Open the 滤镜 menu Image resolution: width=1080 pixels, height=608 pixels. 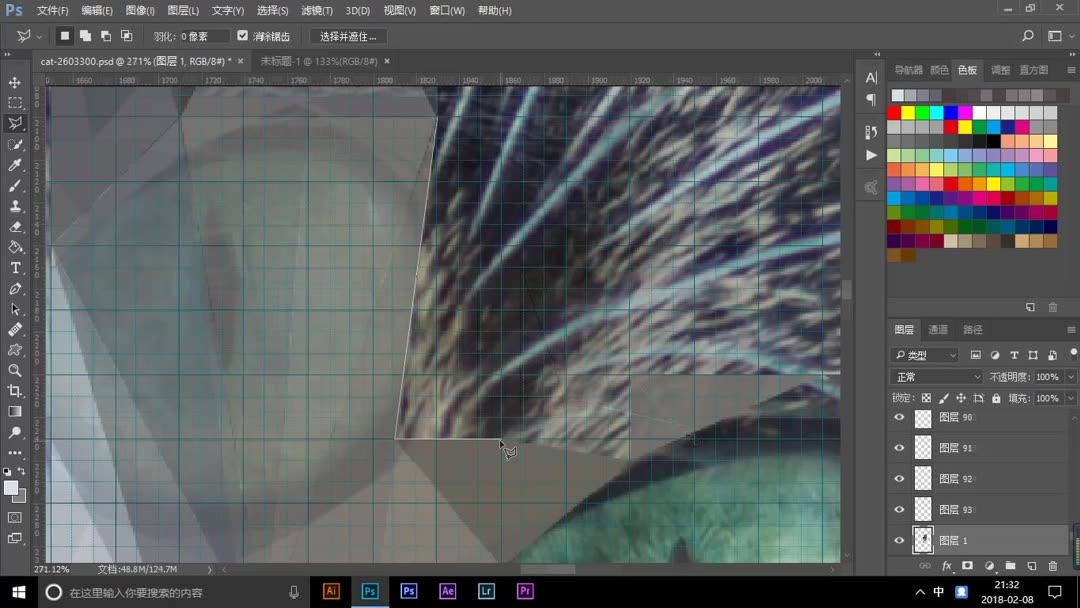pos(315,10)
